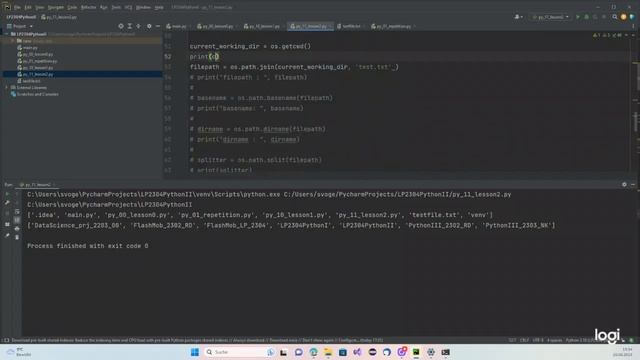Screen dimensions: 640x360
Task: Open Search Everywhere magnifier icon
Action: tap(615, 17)
